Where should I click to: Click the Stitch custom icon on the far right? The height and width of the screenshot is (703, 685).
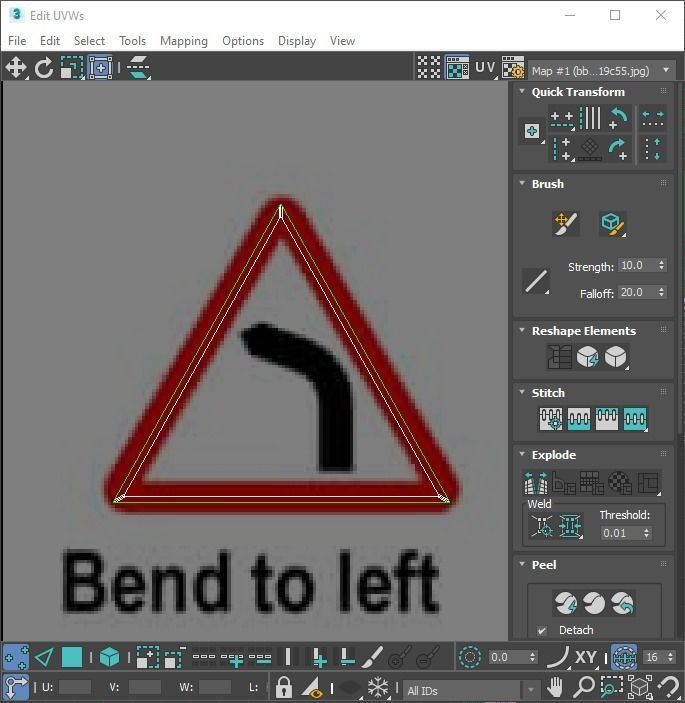(635, 419)
